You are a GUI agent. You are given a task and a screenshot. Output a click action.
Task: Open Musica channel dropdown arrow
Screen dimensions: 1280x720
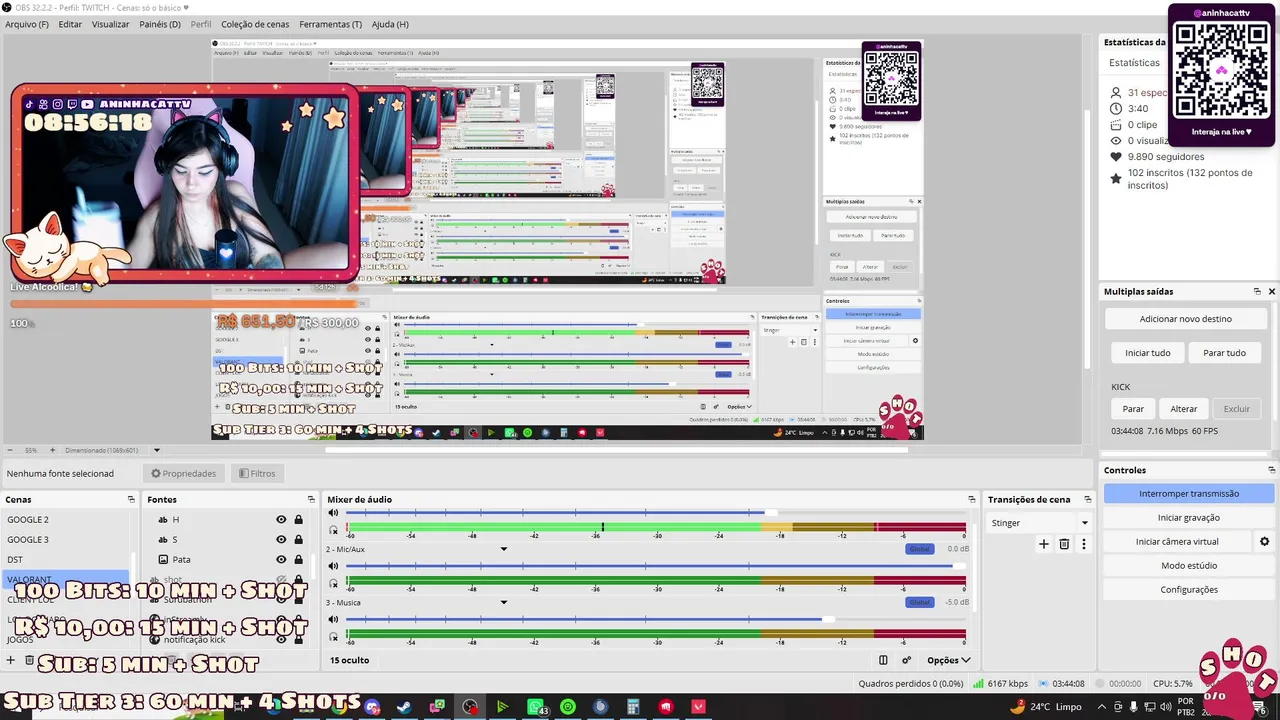coord(504,602)
